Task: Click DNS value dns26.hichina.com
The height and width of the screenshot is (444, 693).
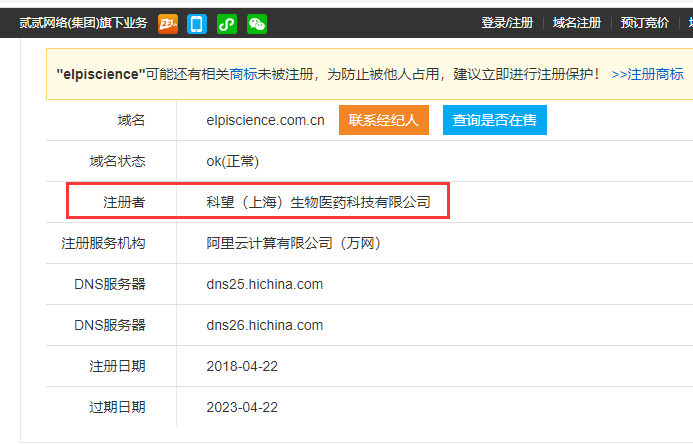Action: coord(264,325)
